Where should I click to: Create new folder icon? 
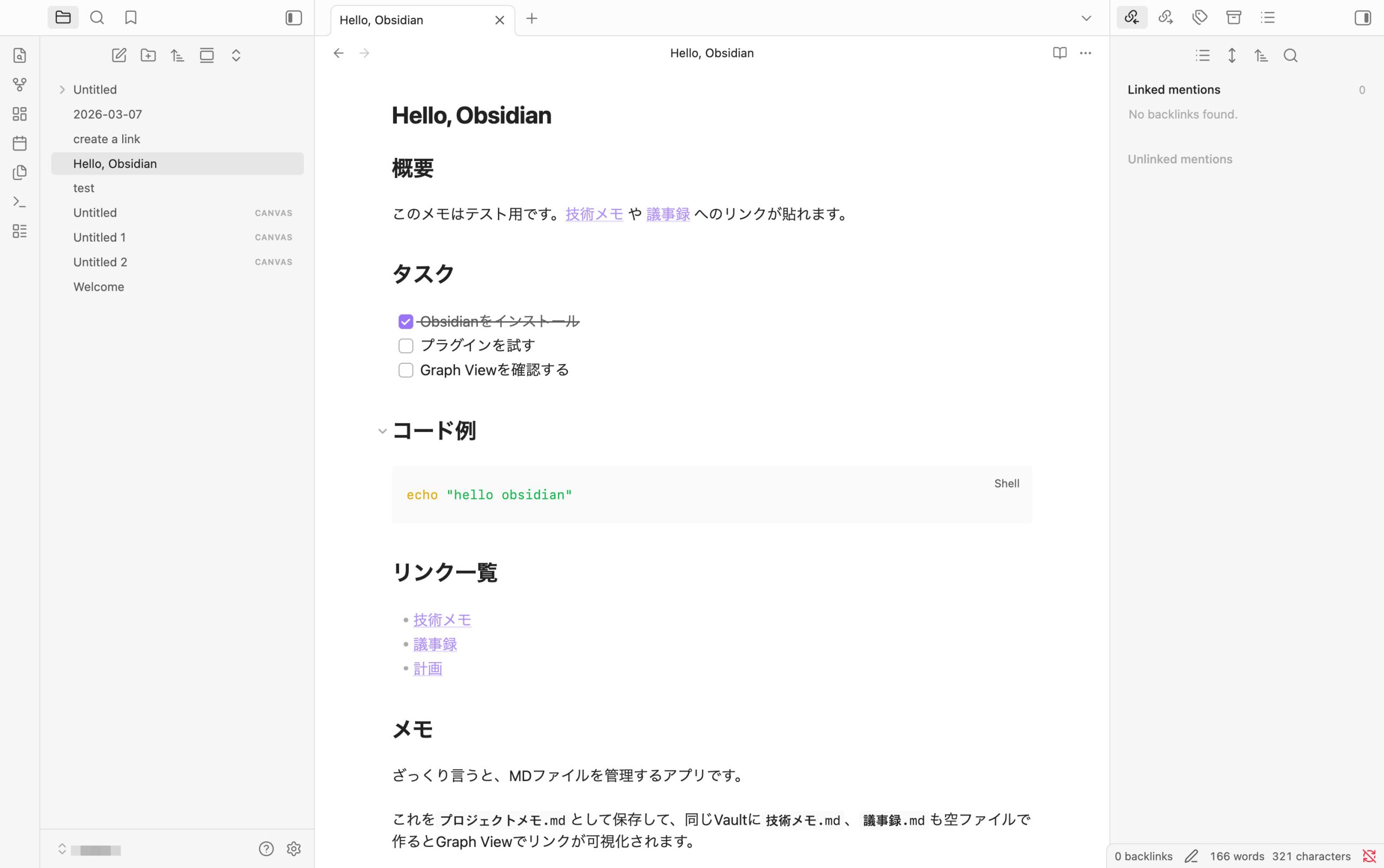pos(148,56)
